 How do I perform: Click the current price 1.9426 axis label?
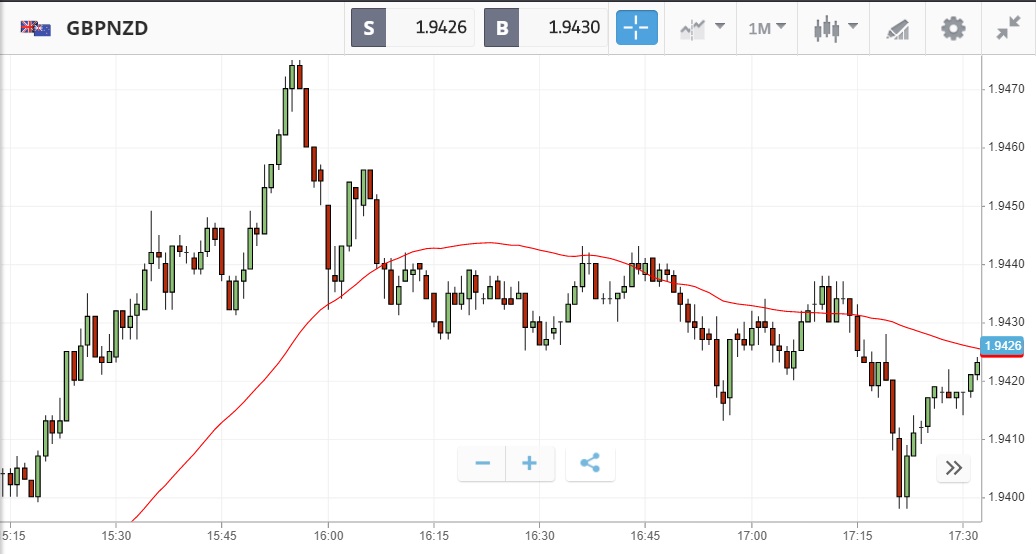point(1003,347)
